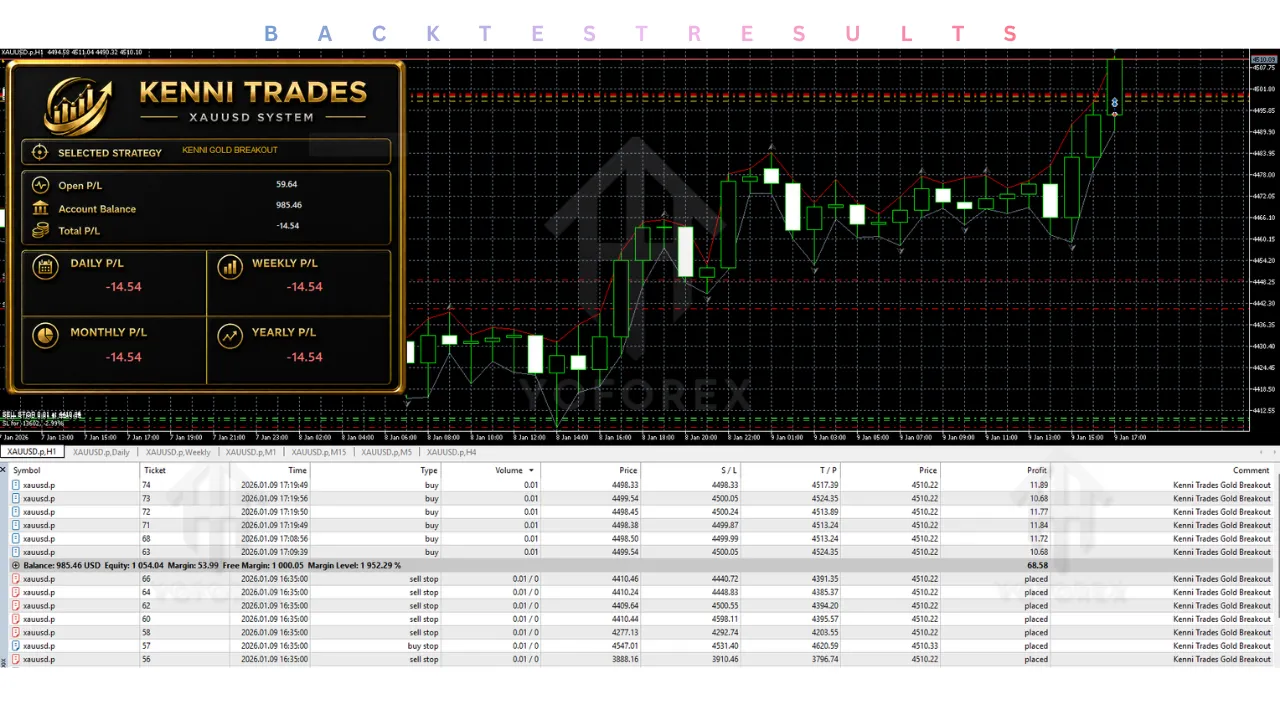Click the Open P/L value 59.64
1280x720 pixels.
(287, 184)
